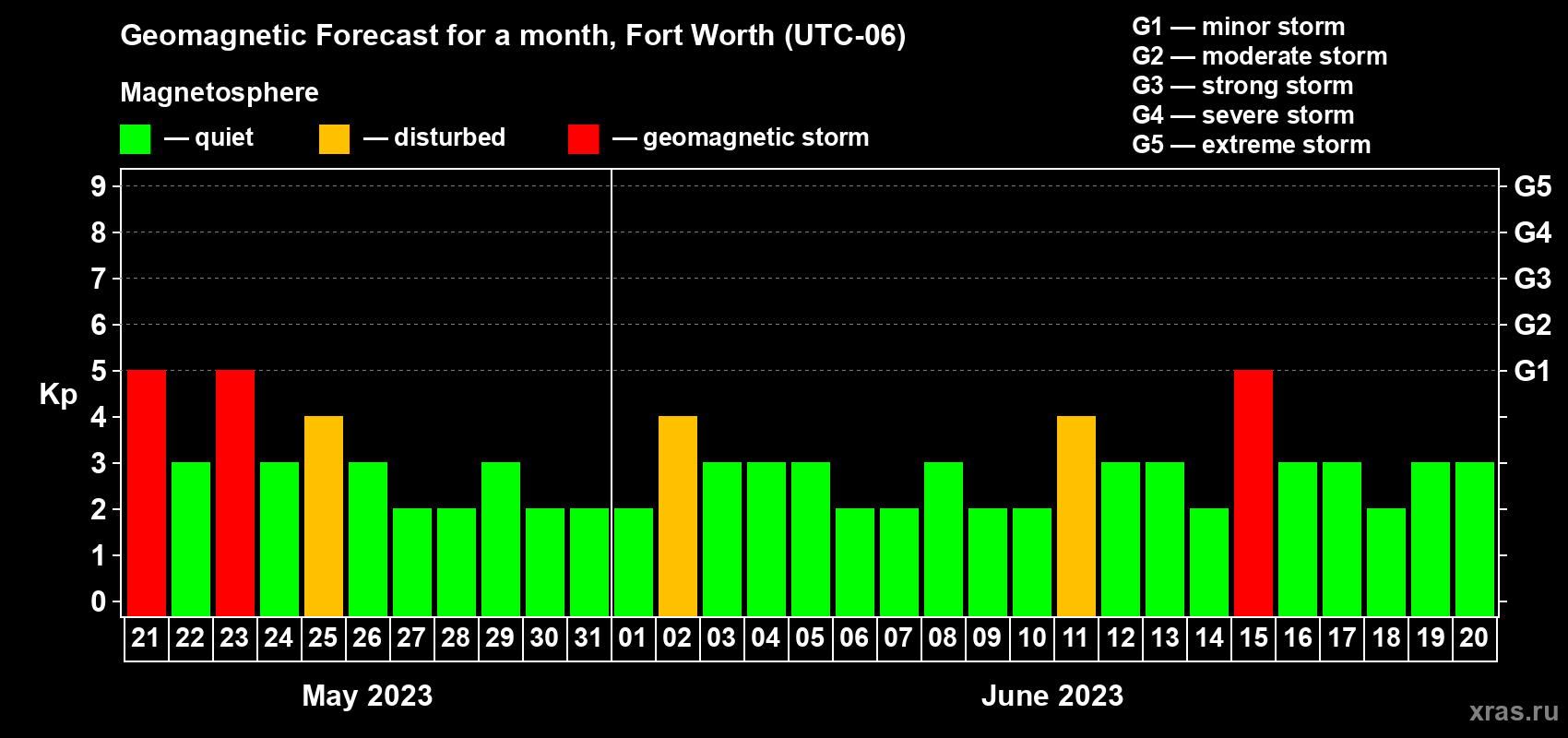
Task: Click the 'May 2023' month label
Action: [367, 696]
